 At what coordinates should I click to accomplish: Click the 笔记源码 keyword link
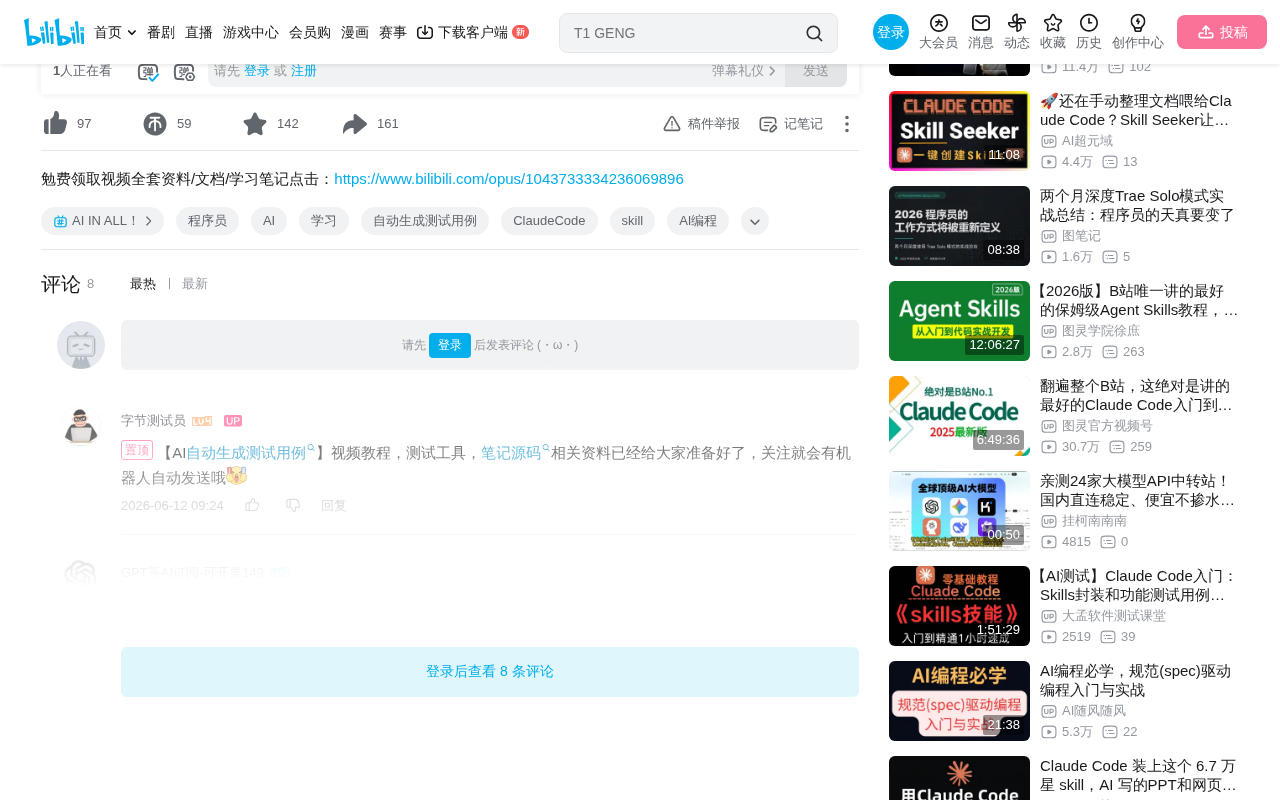click(515, 453)
